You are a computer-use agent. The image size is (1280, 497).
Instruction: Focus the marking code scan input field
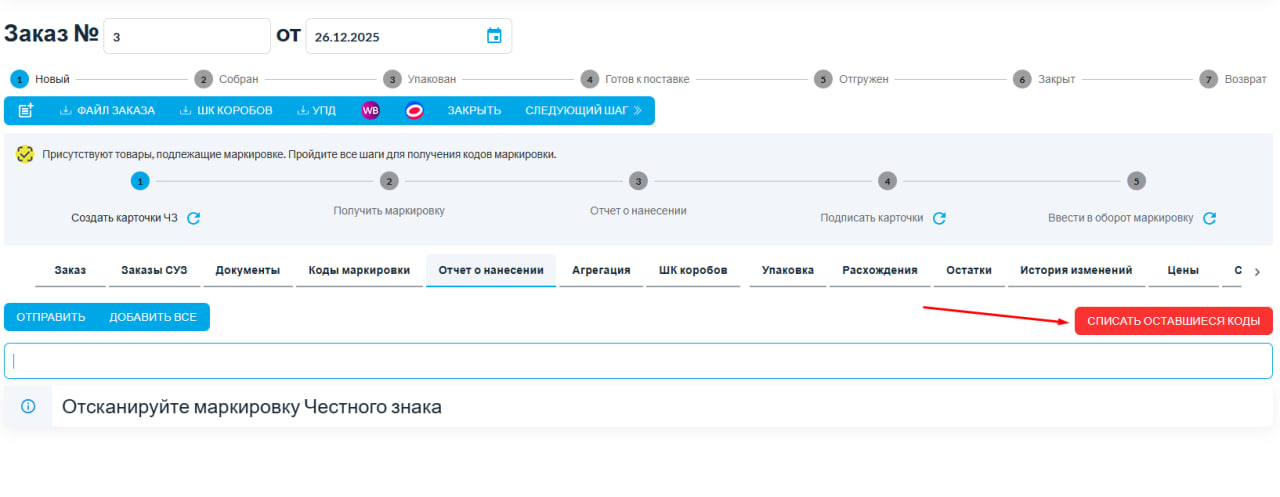(x=638, y=361)
